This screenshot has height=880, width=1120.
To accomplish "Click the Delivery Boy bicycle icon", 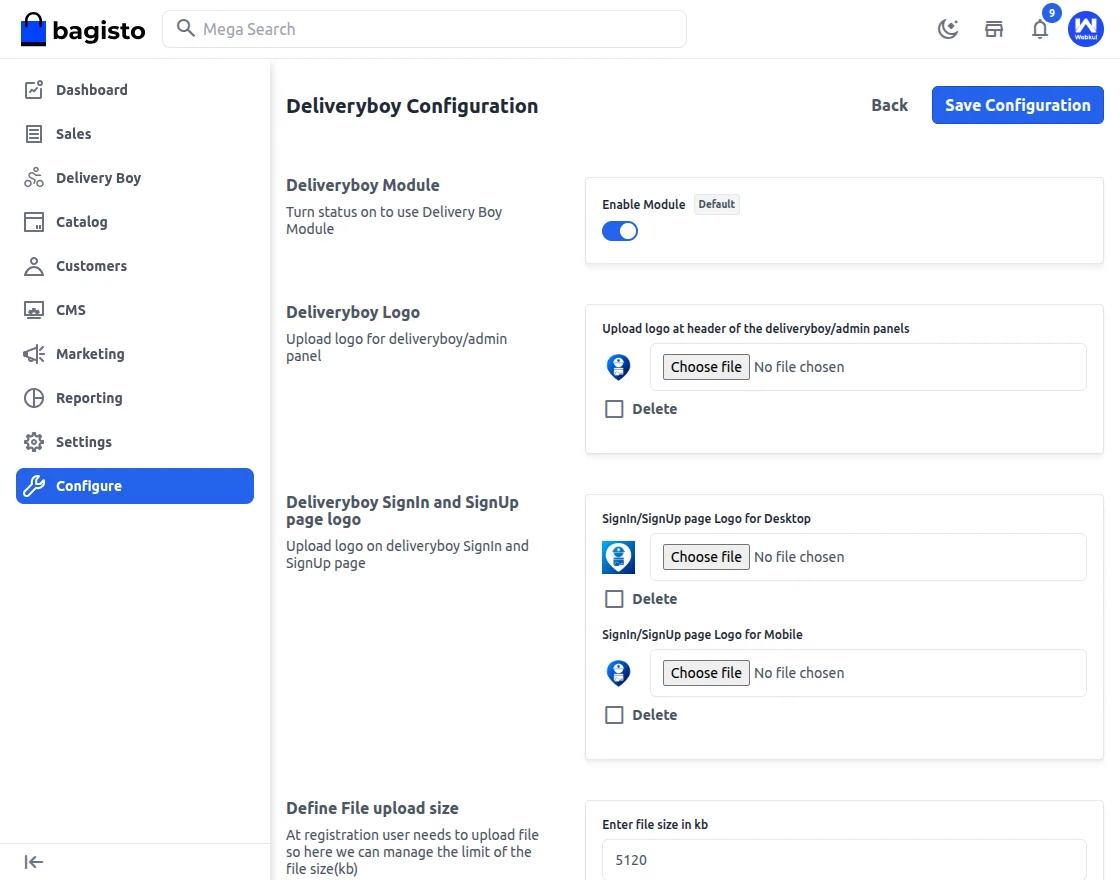I will click(x=34, y=178).
